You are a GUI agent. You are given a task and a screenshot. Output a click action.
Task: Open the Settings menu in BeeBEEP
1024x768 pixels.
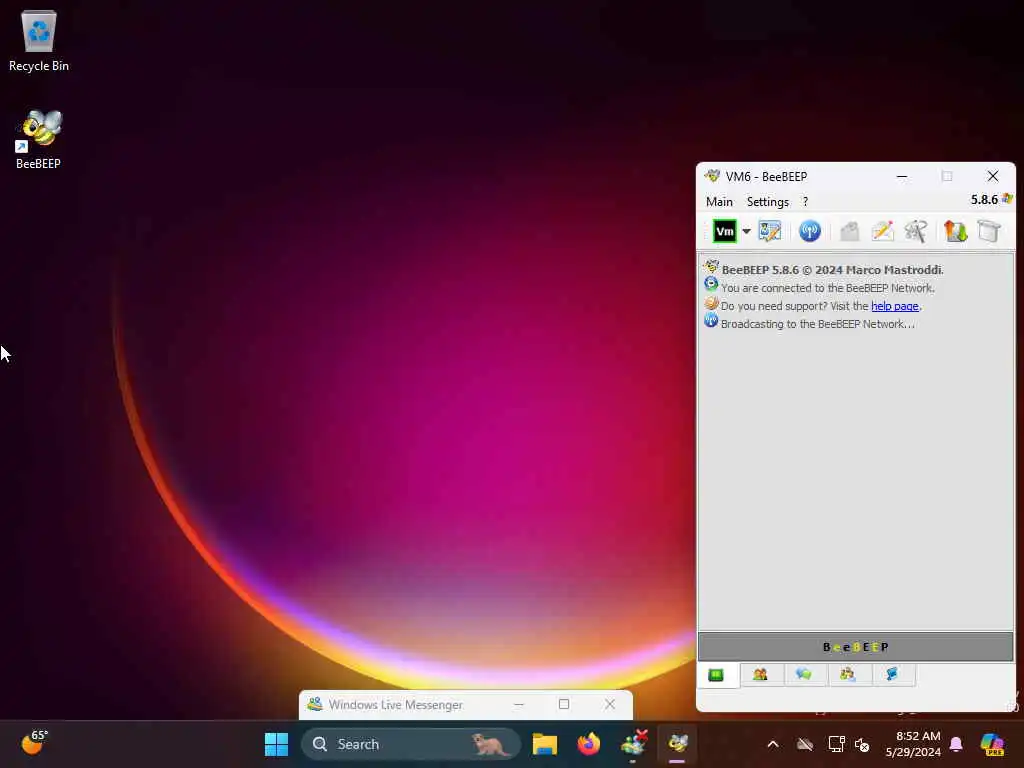pyautogui.click(x=767, y=202)
